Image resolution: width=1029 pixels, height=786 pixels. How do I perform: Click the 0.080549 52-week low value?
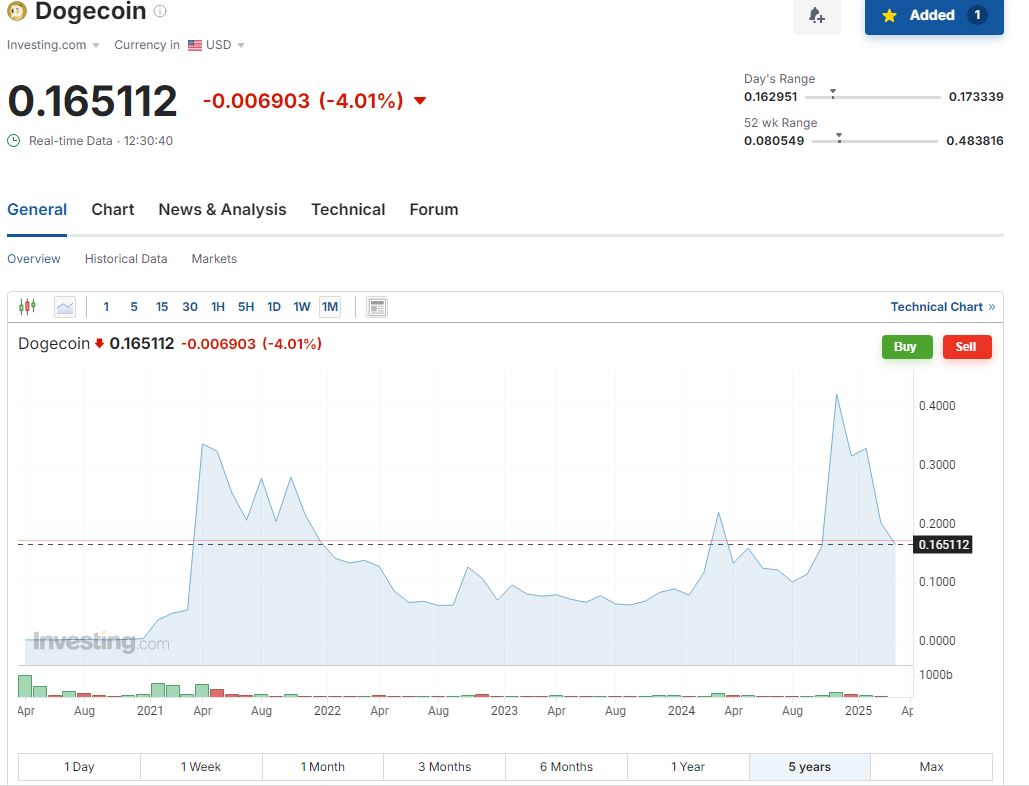[774, 140]
